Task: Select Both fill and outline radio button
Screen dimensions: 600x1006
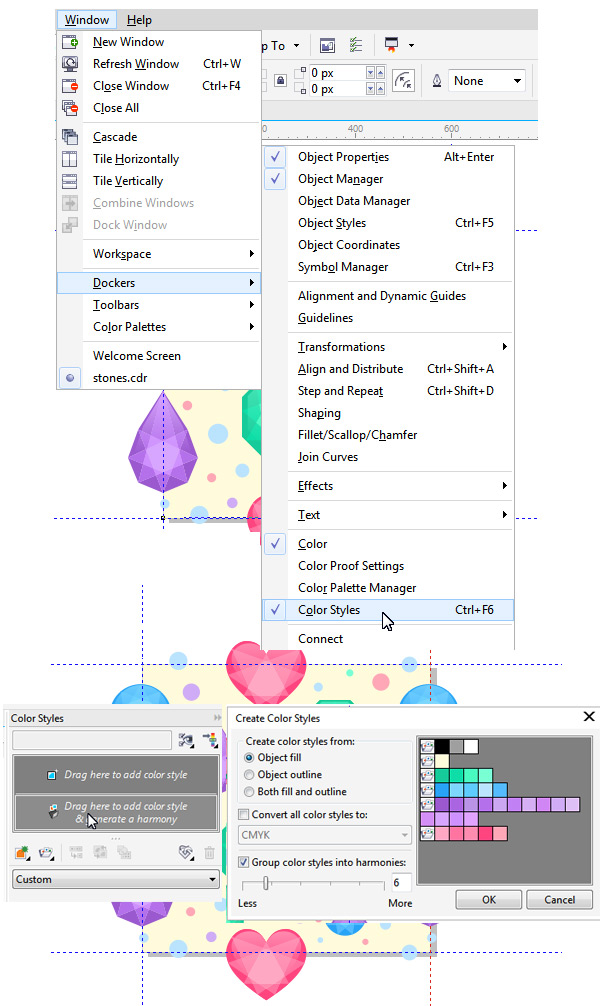Action: [x=249, y=792]
